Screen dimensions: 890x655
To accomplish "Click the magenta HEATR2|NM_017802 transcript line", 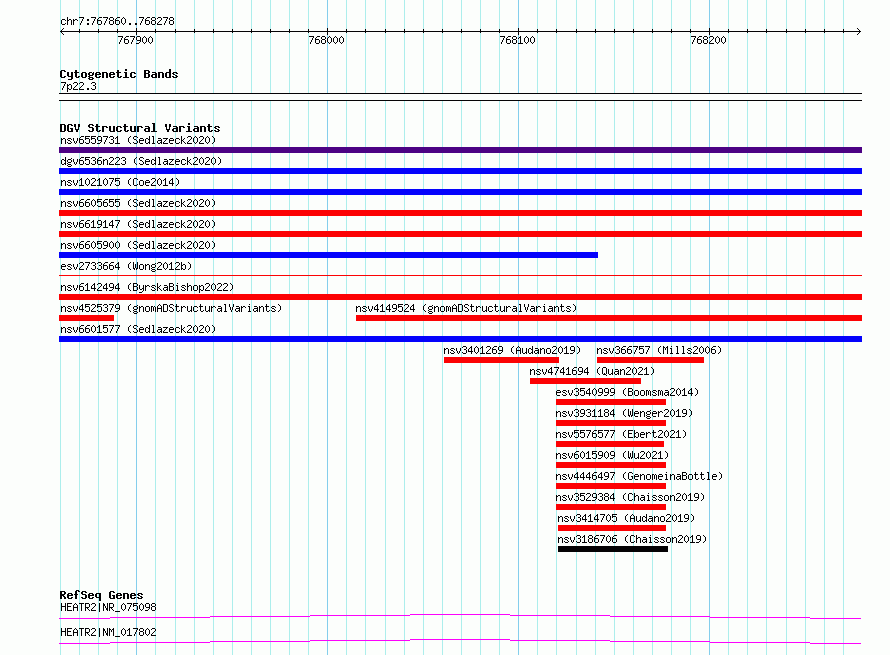I will tap(460, 641).
